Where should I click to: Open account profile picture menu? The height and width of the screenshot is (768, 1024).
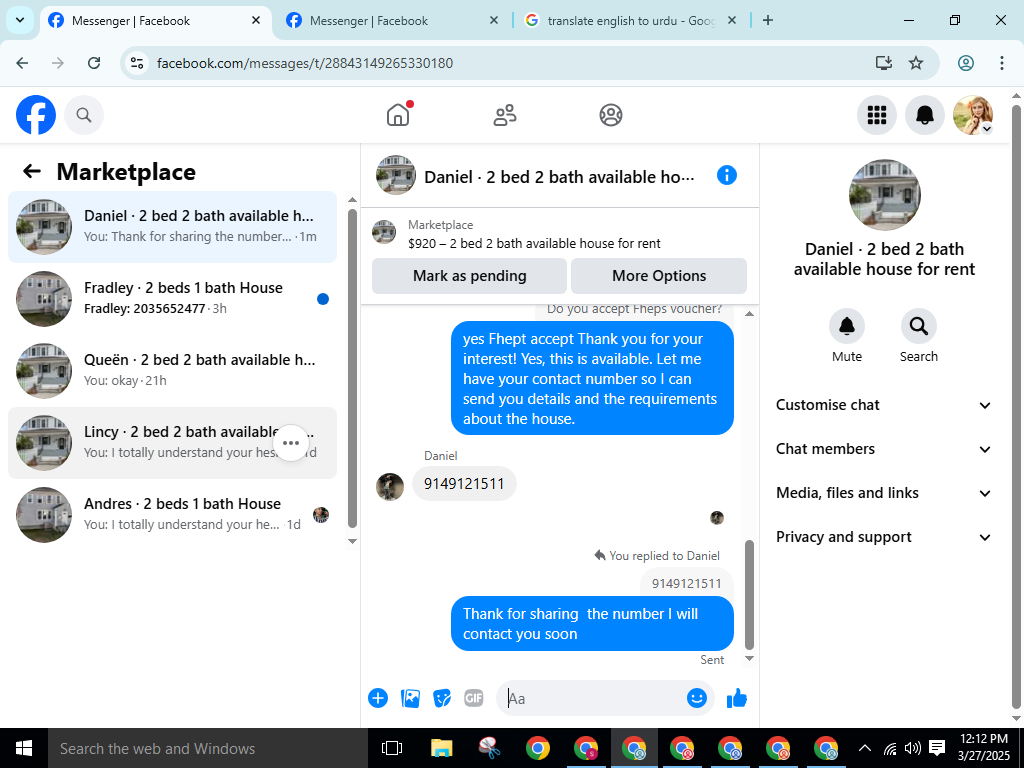972,115
